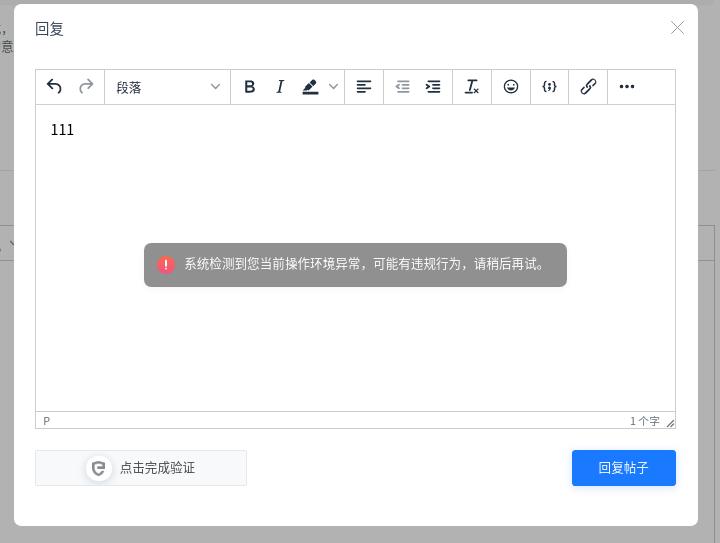
Task: Open the emoji smiley picker
Action: pos(511,87)
